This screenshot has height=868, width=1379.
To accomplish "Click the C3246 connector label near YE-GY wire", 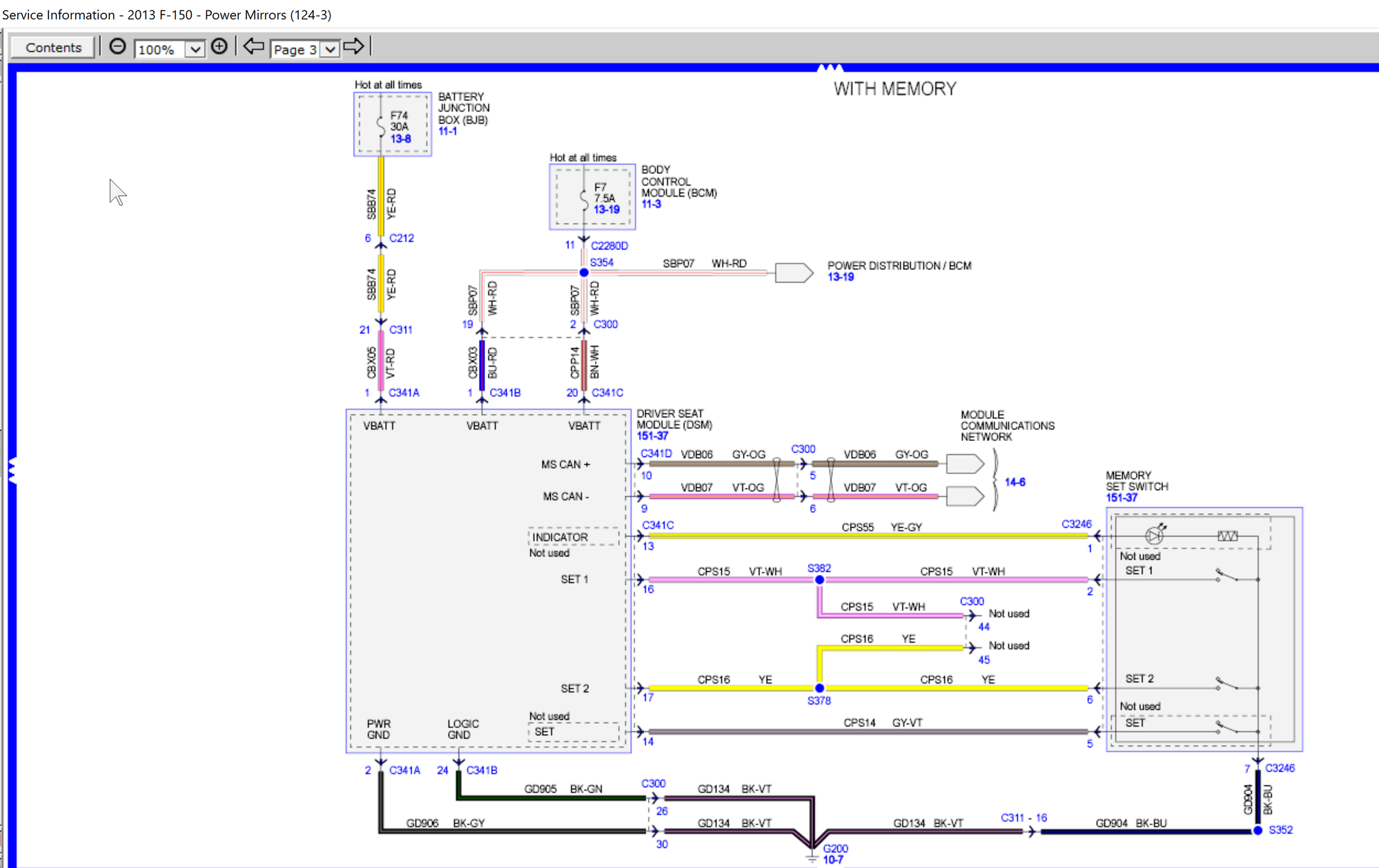I will pos(1077,524).
